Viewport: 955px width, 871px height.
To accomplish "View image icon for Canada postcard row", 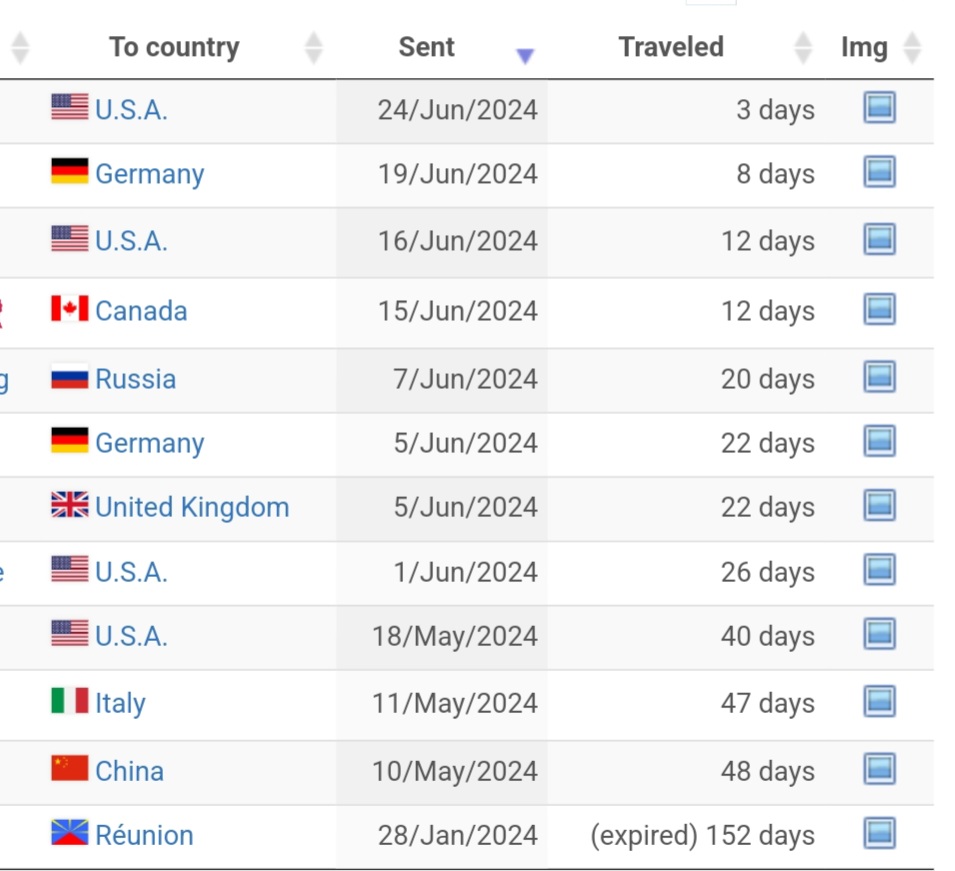I will click(879, 309).
